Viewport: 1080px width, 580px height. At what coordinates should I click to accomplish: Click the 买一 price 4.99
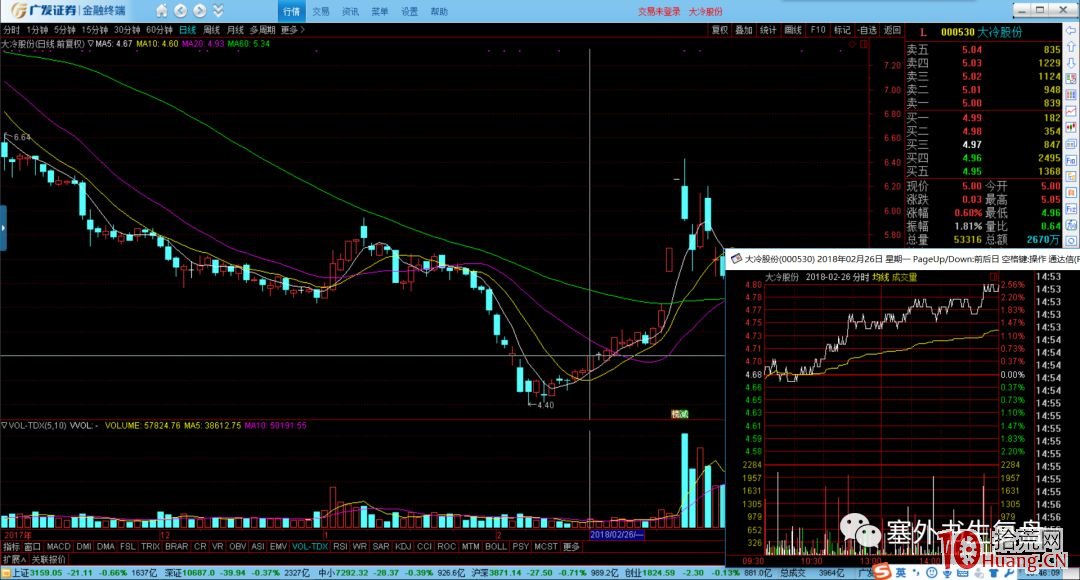(972, 118)
